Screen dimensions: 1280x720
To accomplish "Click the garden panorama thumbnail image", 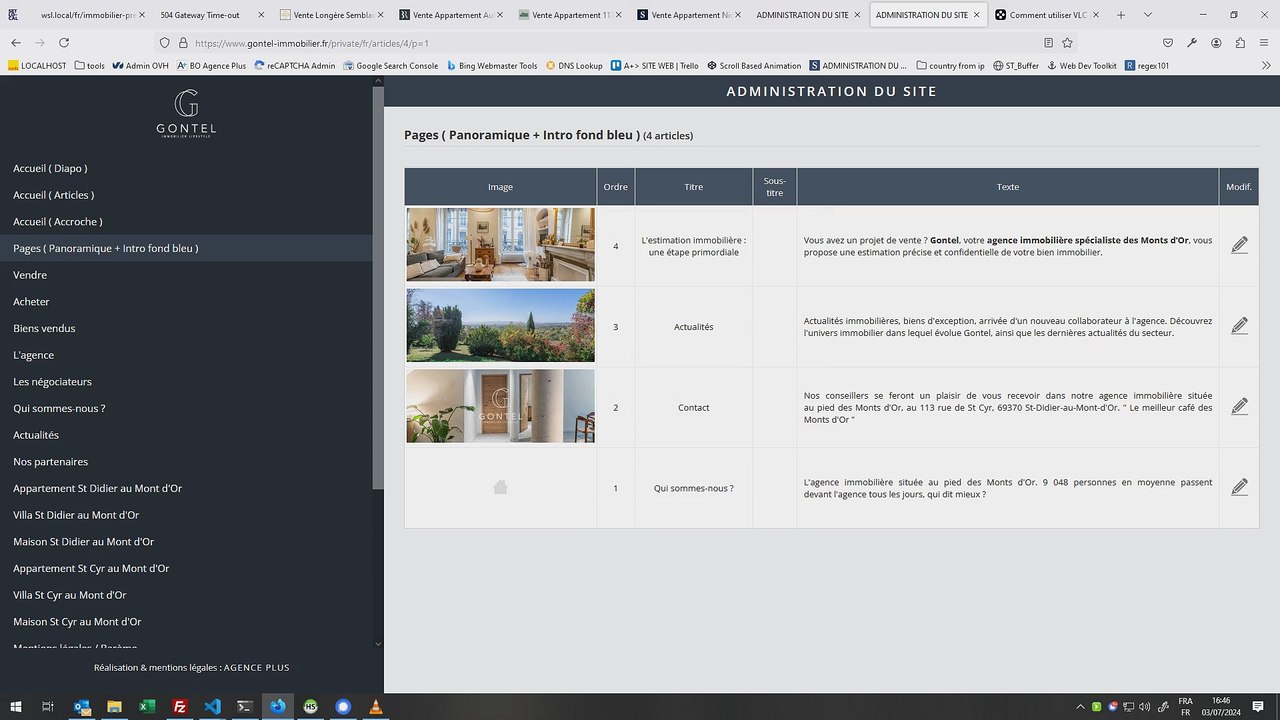I will (500, 326).
